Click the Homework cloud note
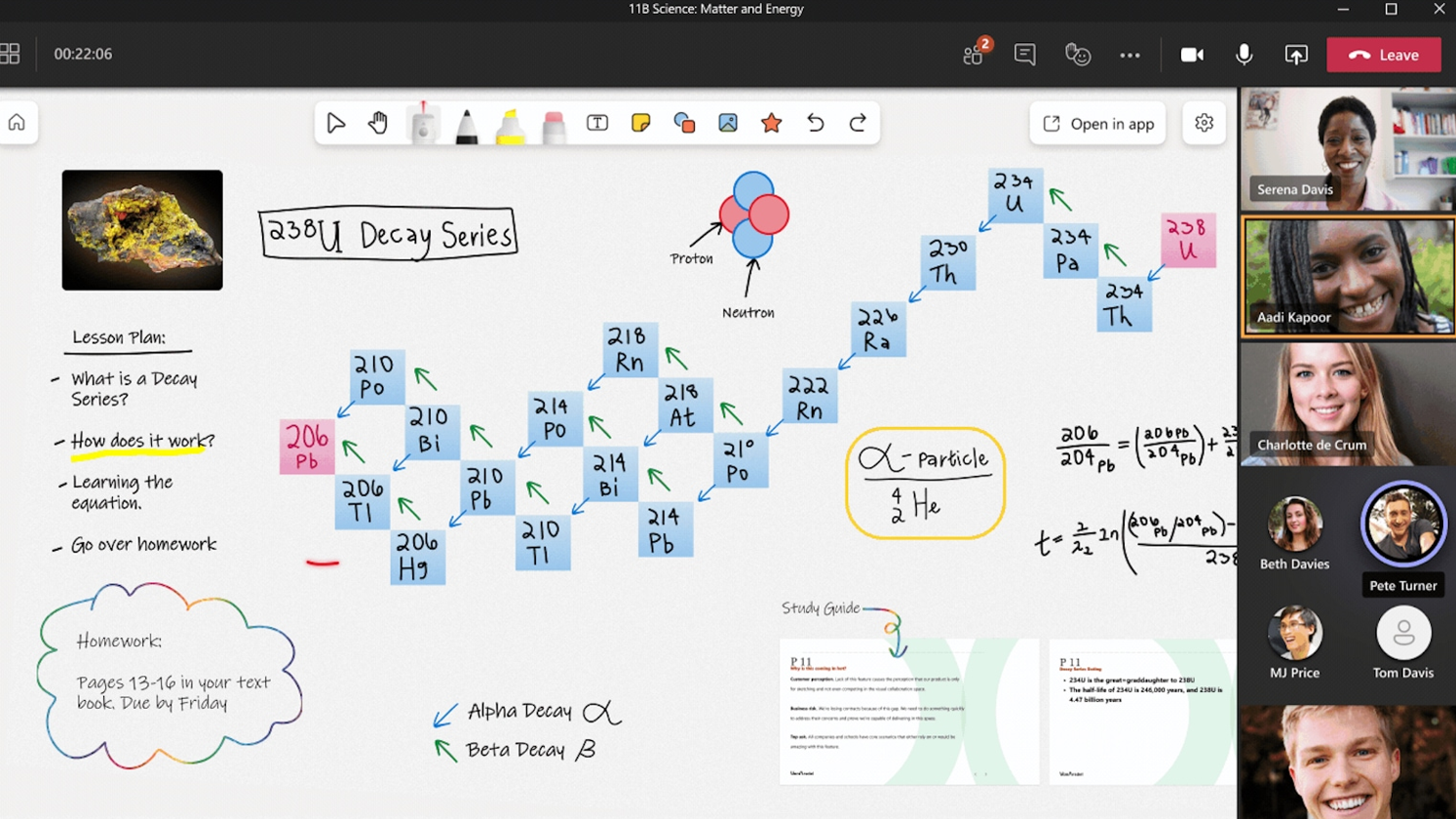 [x=172, y=675]
